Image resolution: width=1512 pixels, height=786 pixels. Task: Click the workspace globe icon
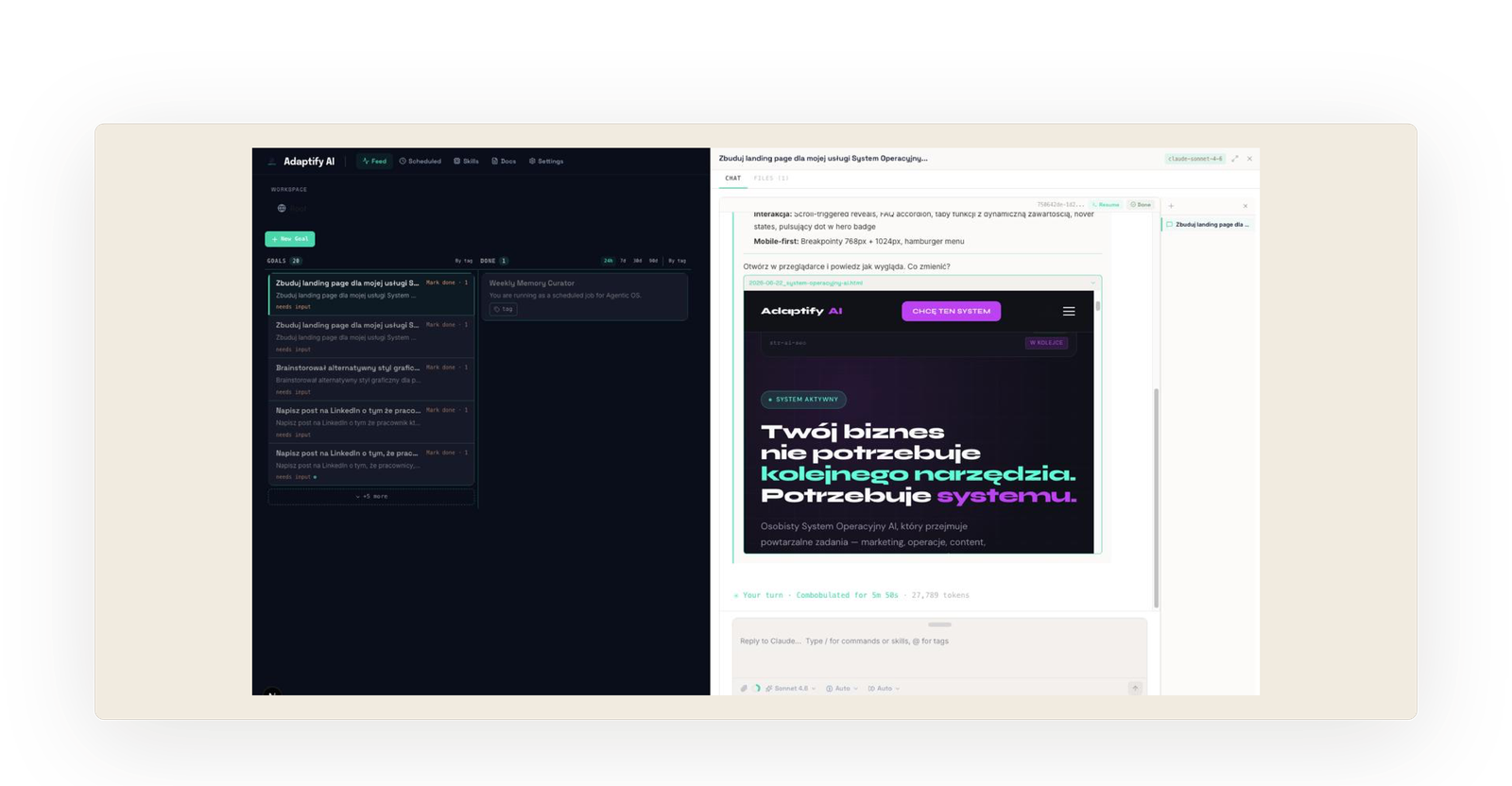282,208
